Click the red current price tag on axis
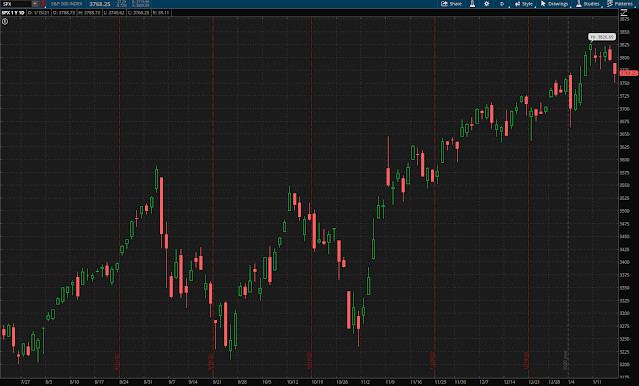This screenshot has width=639, height=386. pyautogui.click(x=628, y=73)
